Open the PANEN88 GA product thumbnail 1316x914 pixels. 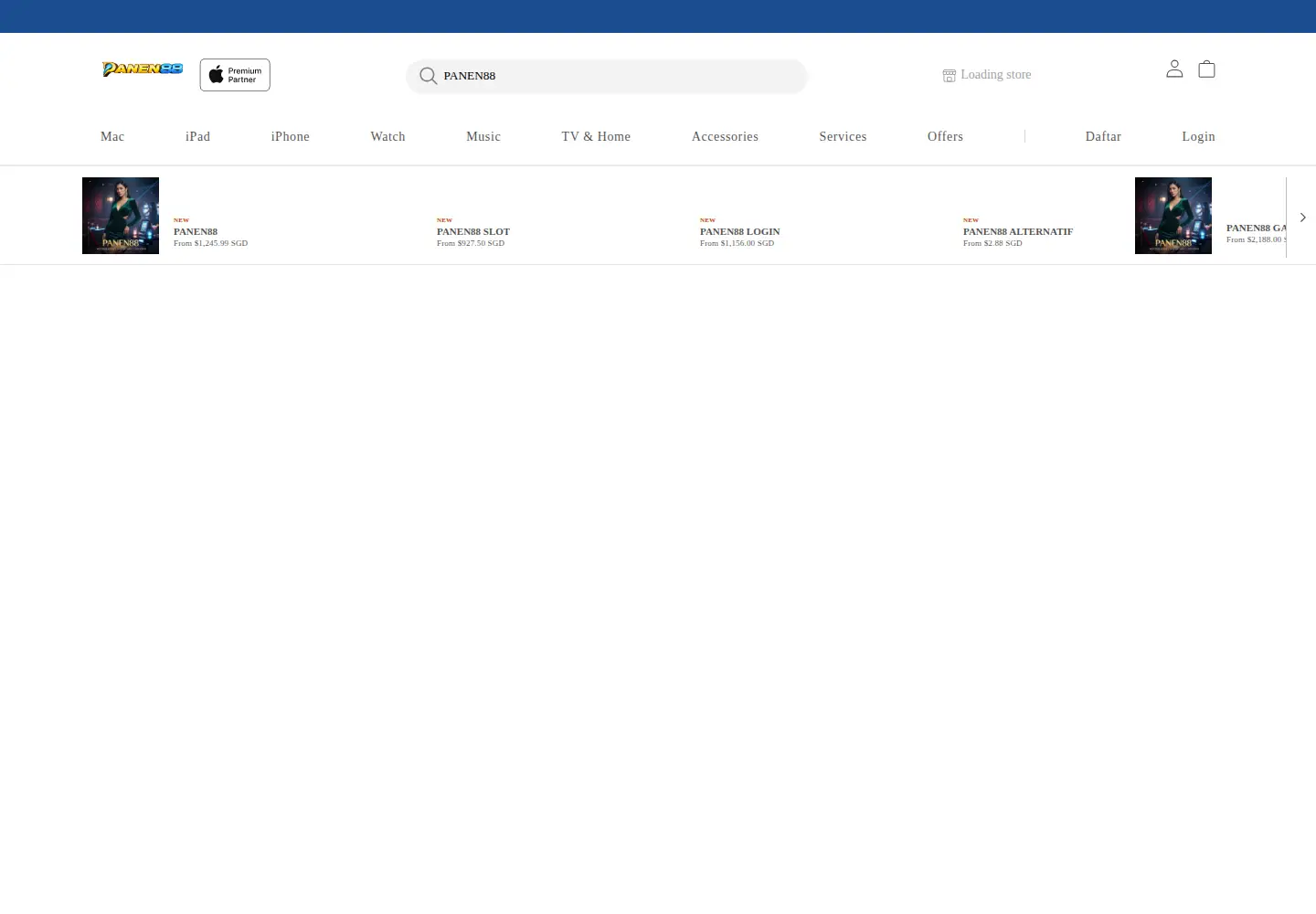1173,216
